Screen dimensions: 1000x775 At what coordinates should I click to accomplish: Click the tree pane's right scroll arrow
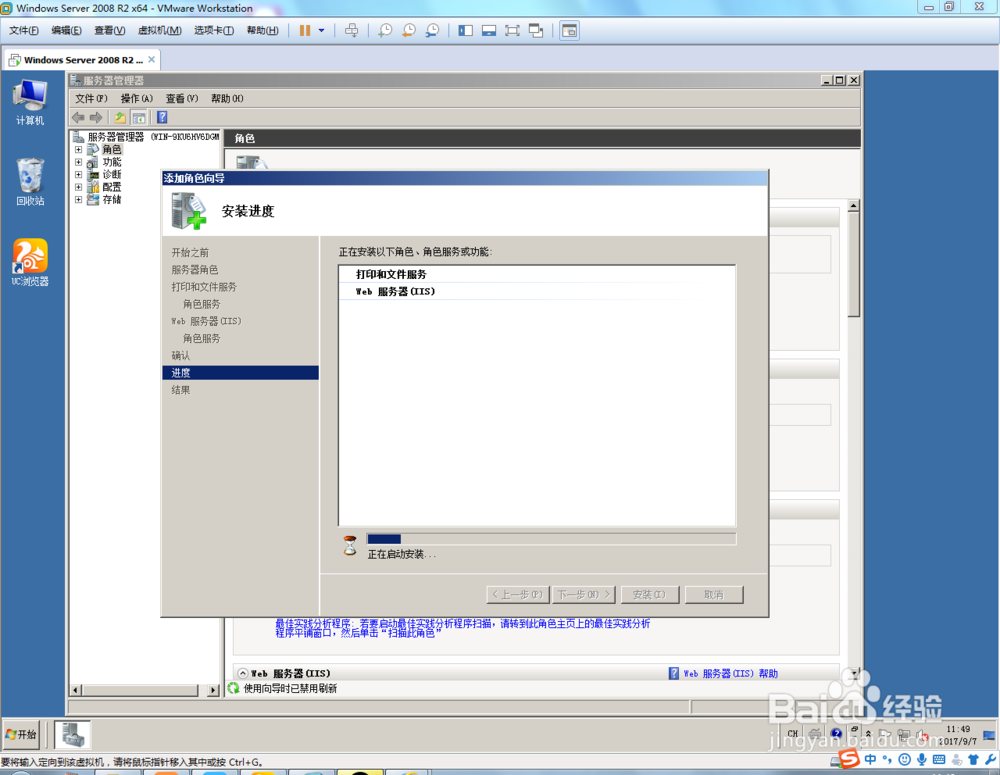tap(214, 690)
